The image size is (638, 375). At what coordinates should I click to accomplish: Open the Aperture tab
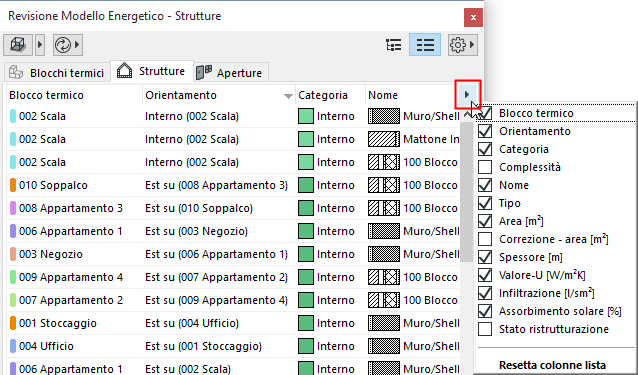coord(230,73)
